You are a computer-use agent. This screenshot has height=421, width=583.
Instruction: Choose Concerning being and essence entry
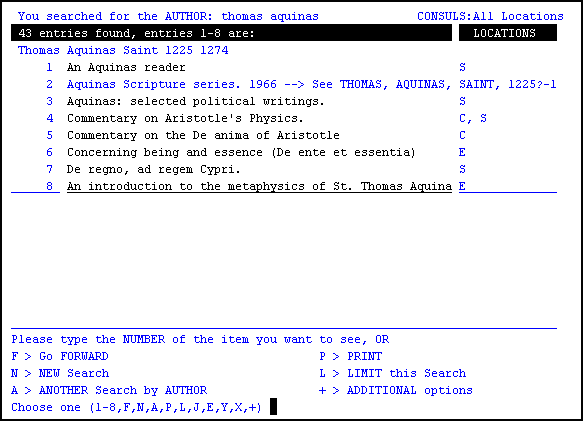point(241,152)
